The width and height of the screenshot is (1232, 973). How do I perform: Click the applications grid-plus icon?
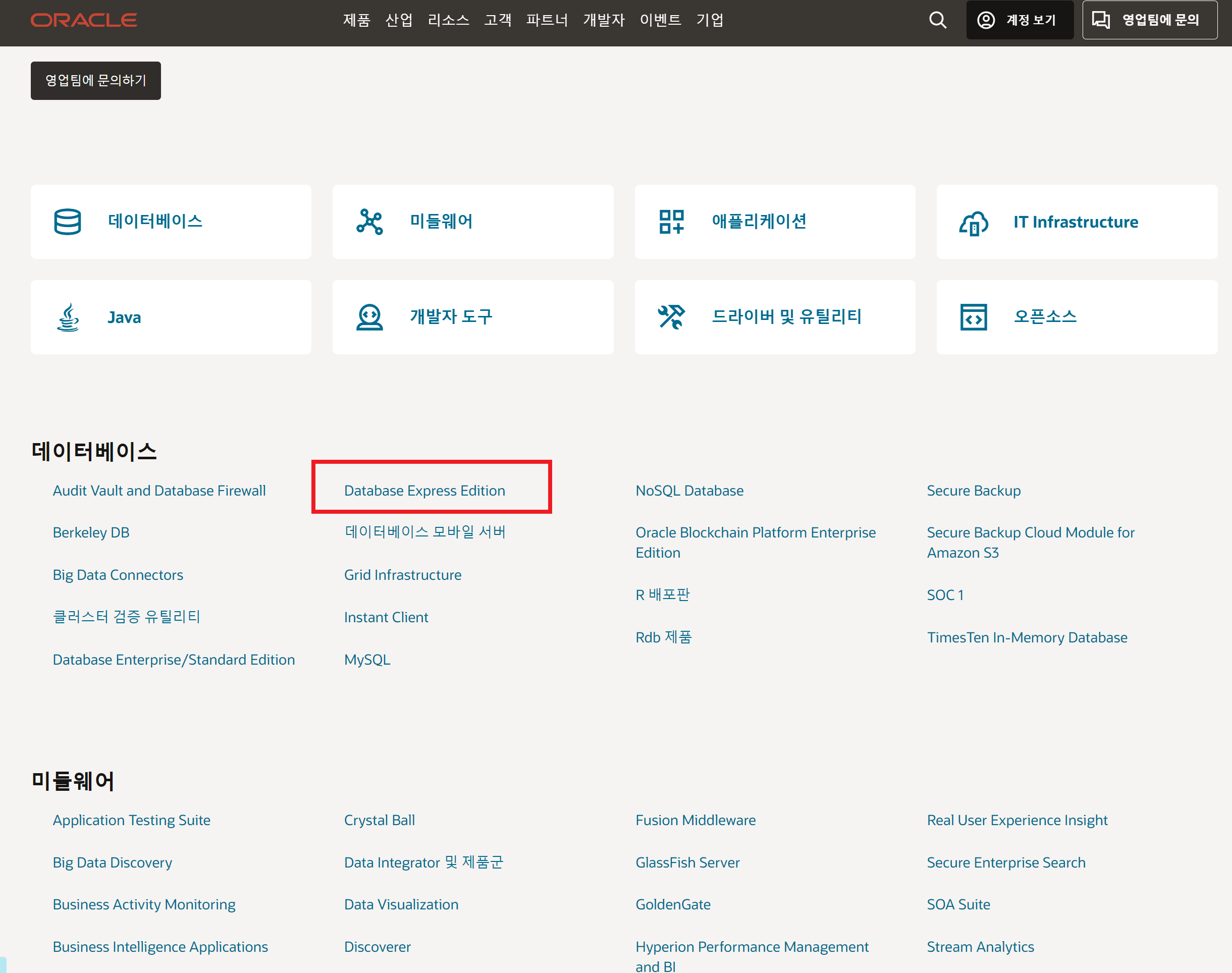672,222
